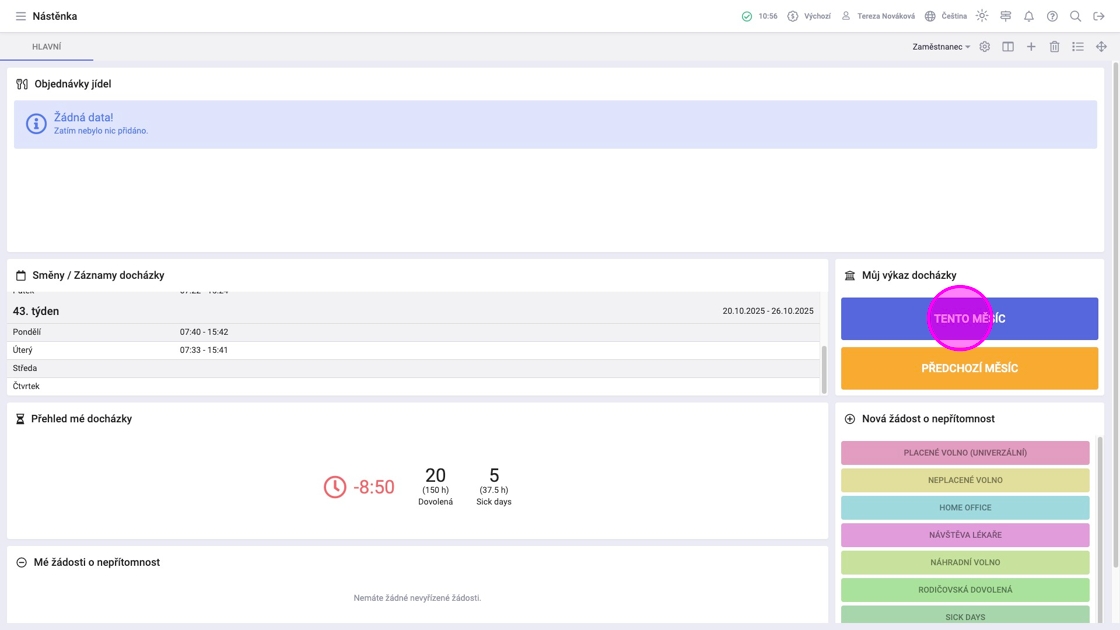Click the HOME OFFICE request button
Viewport: 1120px width, 630px height.
965,507
